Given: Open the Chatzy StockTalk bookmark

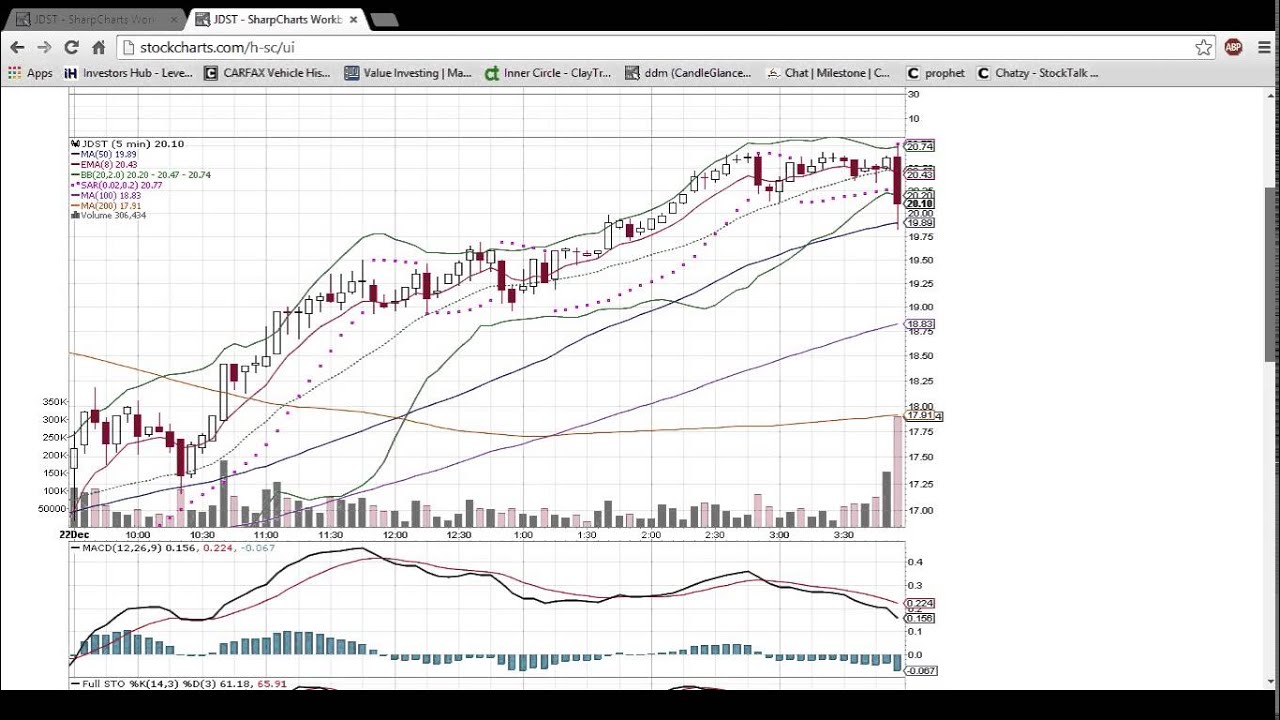Looking at the screenshot, I should pyautogui.click(x=1038, y=73).
